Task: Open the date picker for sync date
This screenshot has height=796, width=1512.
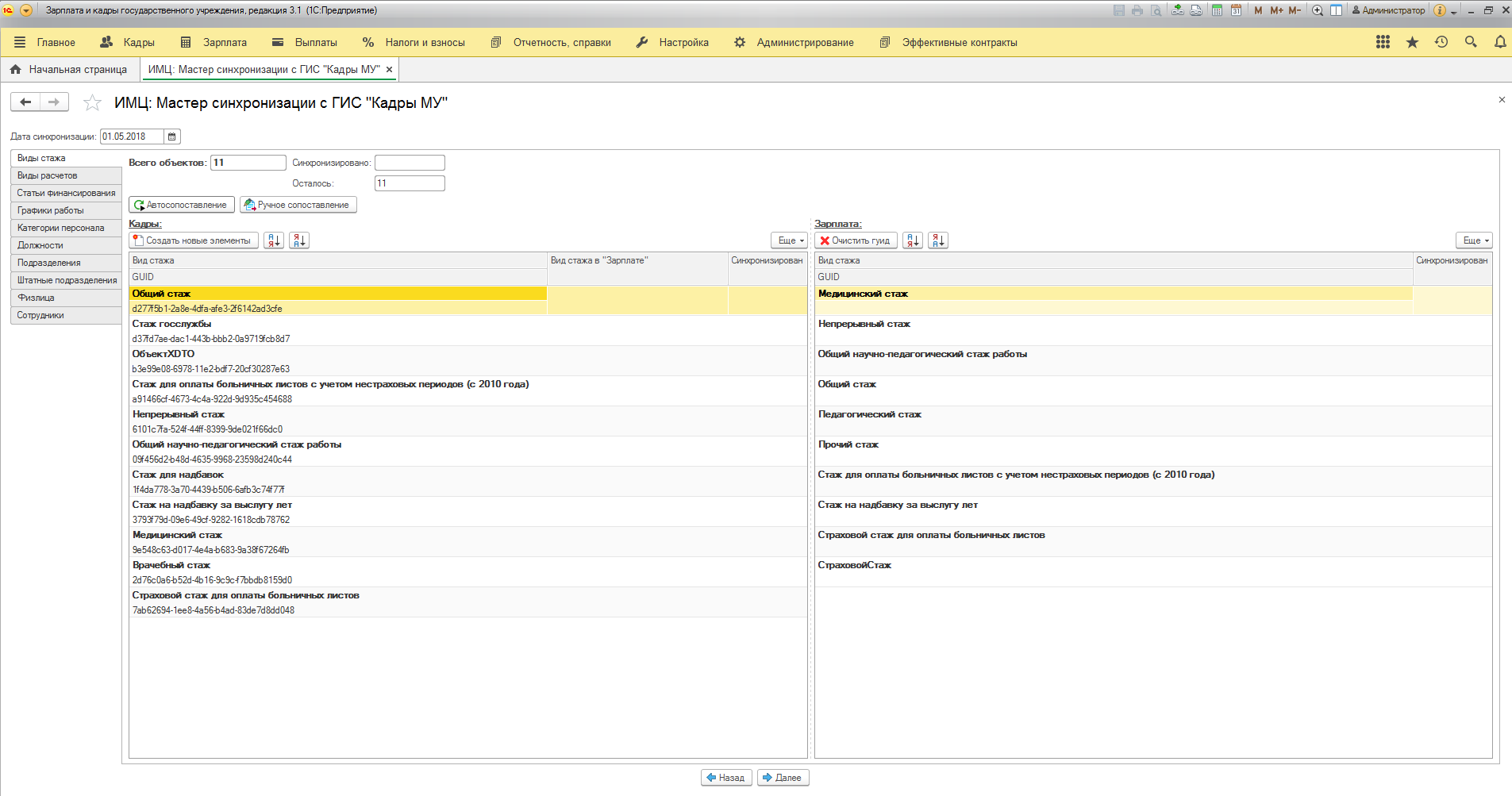Action: 171,137
